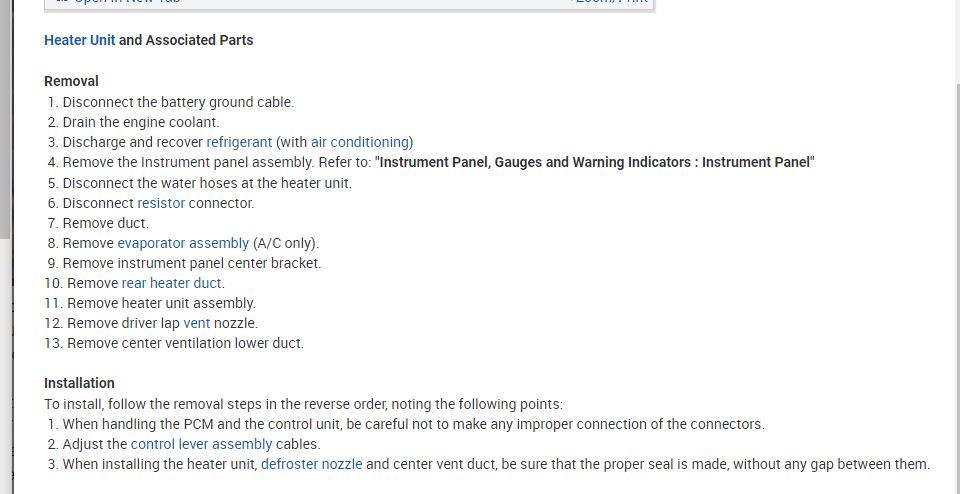Click the refrigerant link in step 3

pyautogui.click(x=239, y=142)
